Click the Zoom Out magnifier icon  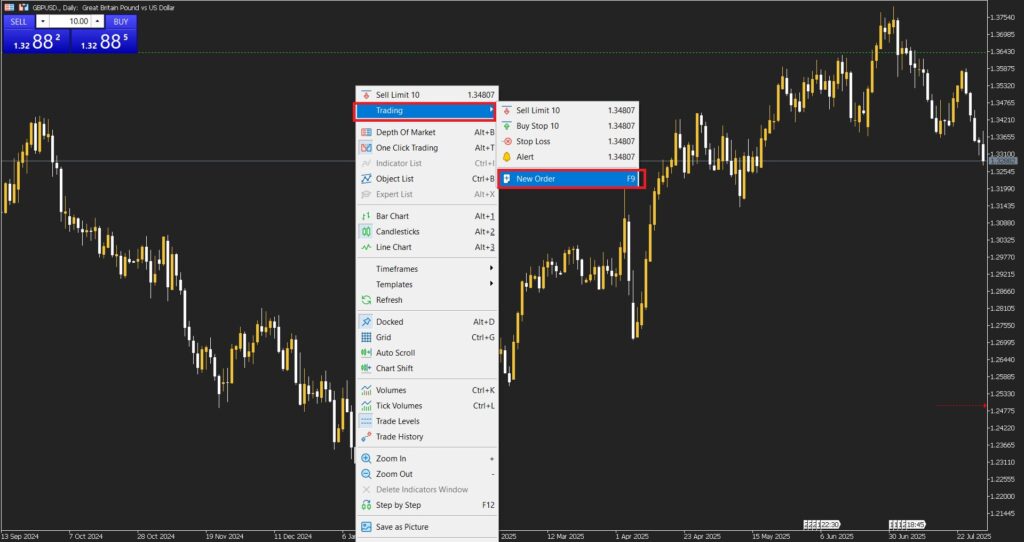(x=366, y=475)
